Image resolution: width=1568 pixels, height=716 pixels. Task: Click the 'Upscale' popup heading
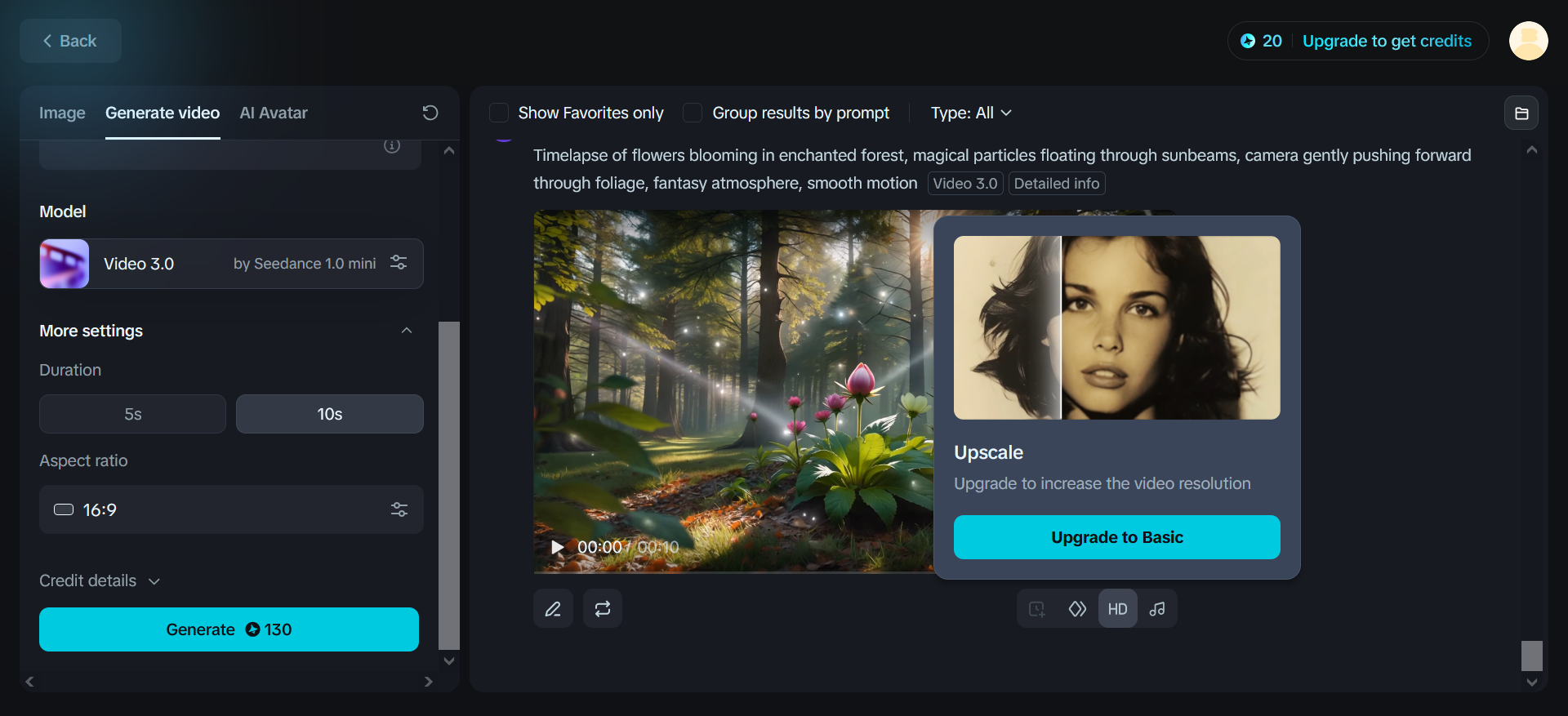[988, 452]
